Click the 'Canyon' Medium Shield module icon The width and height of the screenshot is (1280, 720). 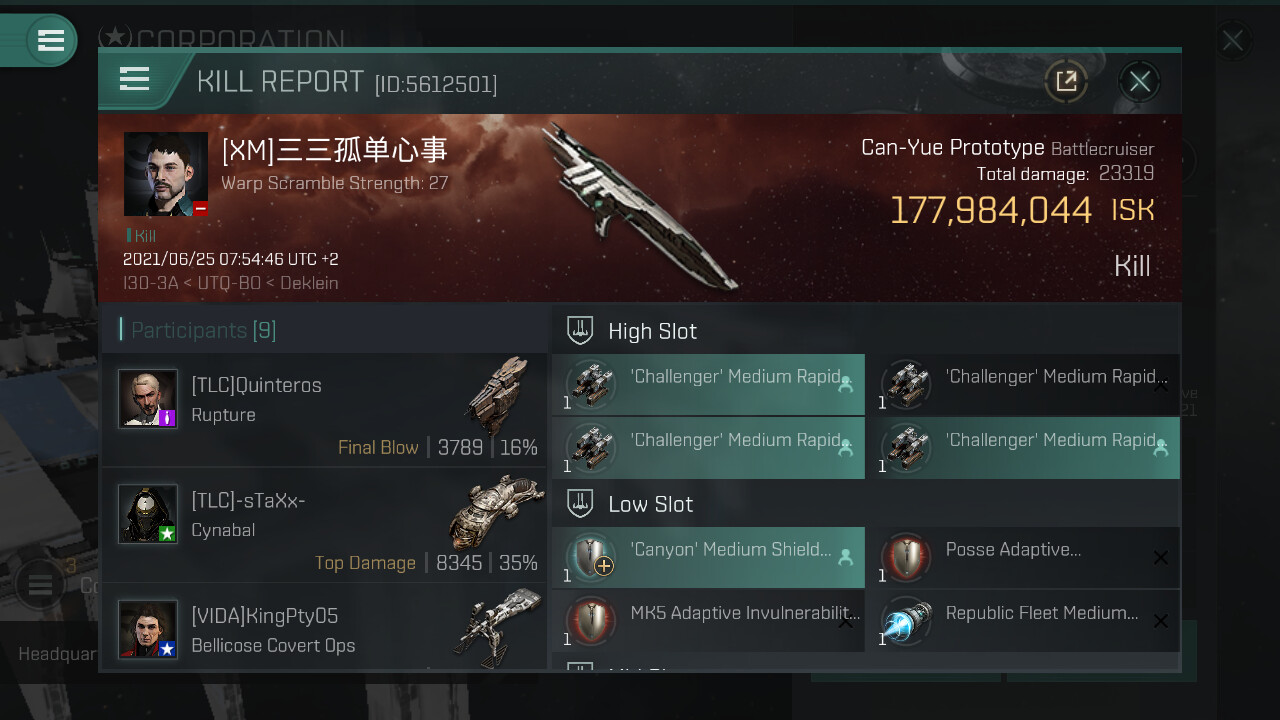tap(591, 558)
